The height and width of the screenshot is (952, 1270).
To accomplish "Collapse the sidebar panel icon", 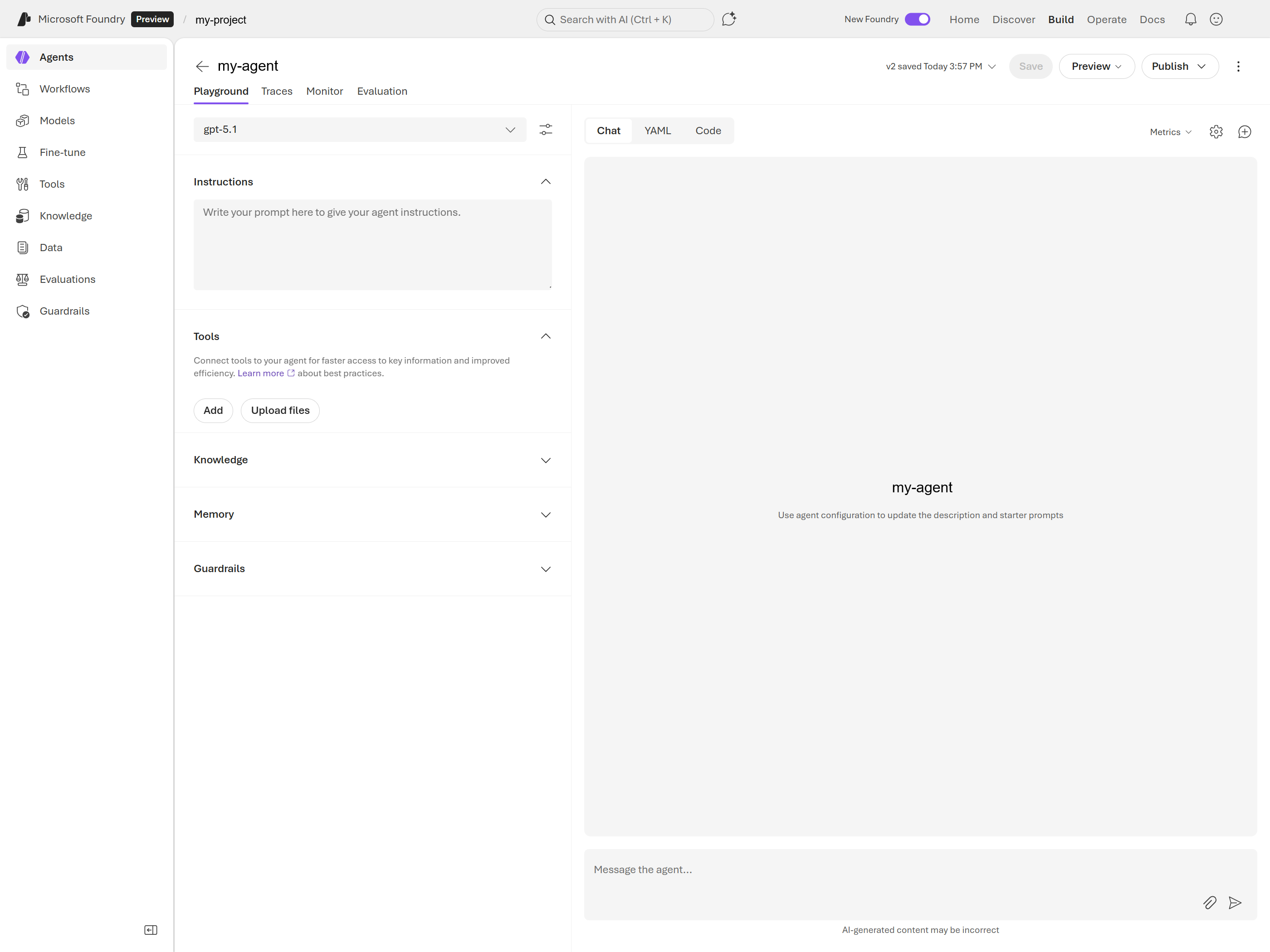I will 151,930.
